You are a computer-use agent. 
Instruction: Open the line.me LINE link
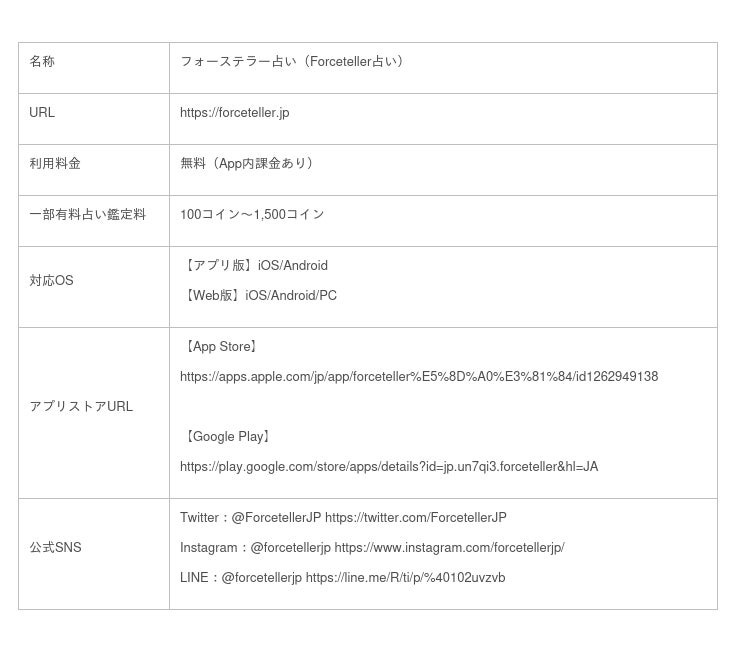[405, 578]
